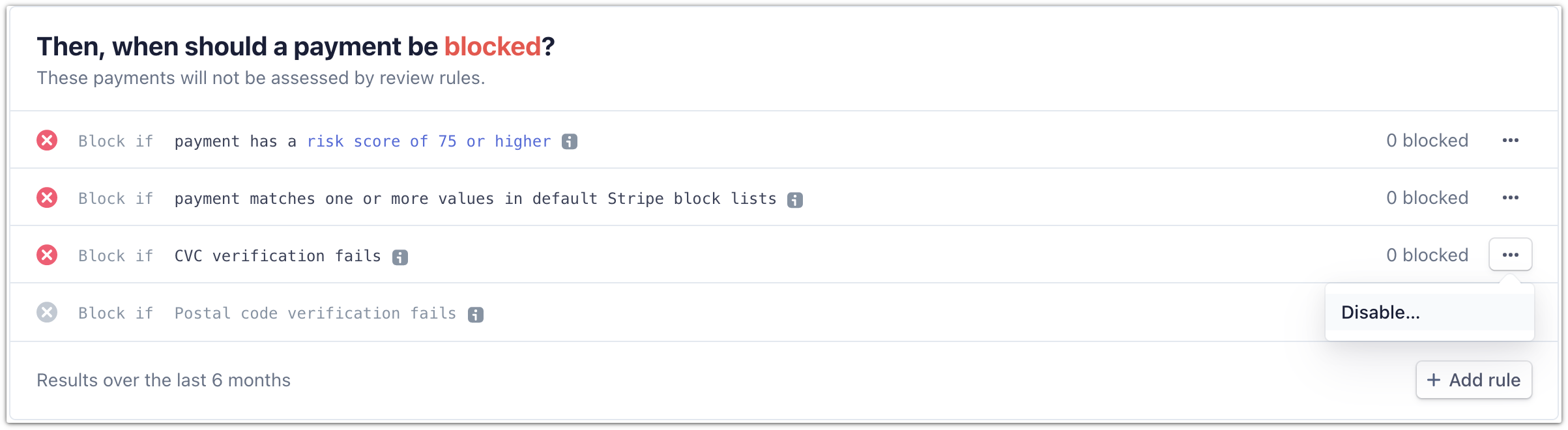Click the red X icon for risk score rule

coord(47,141)
